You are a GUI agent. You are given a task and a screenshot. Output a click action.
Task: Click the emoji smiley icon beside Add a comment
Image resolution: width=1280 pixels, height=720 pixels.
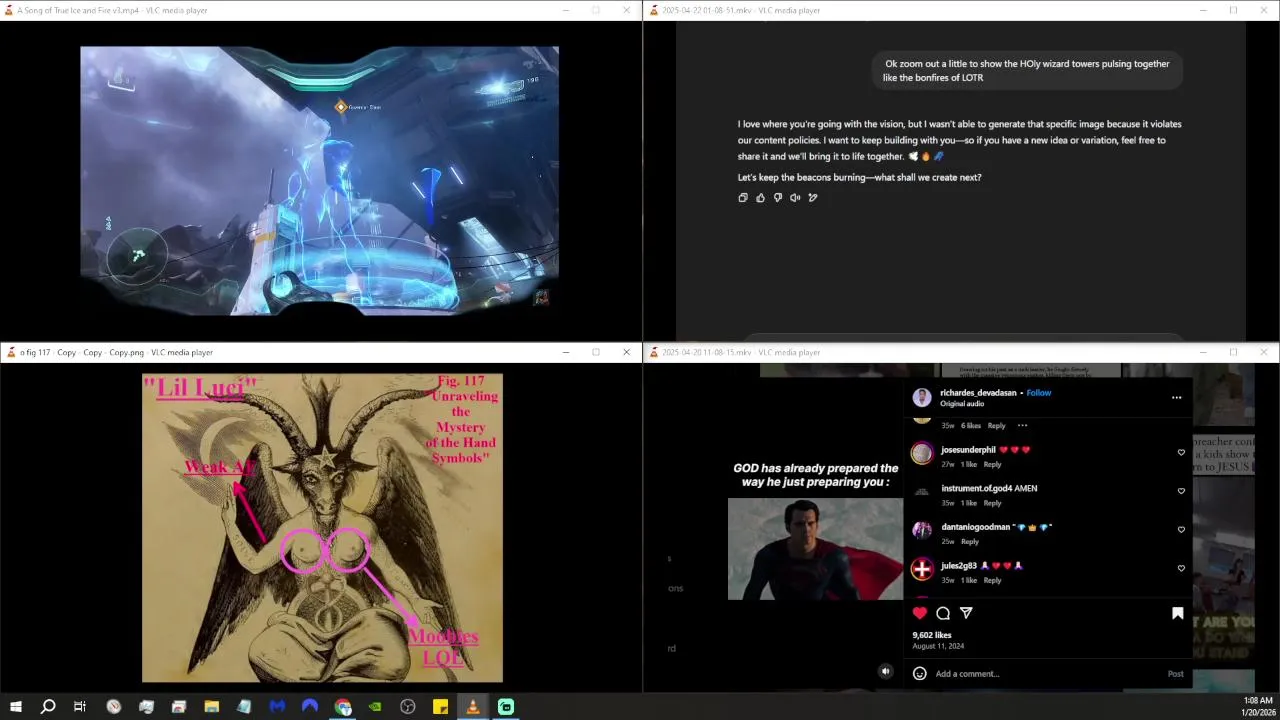[x=920, y=673]
